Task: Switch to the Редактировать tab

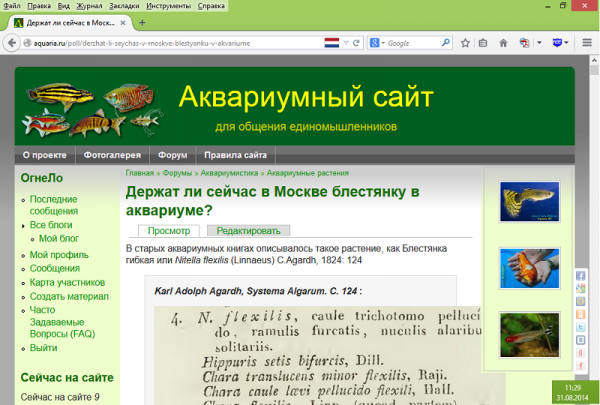Action: [x=248, y=231]
